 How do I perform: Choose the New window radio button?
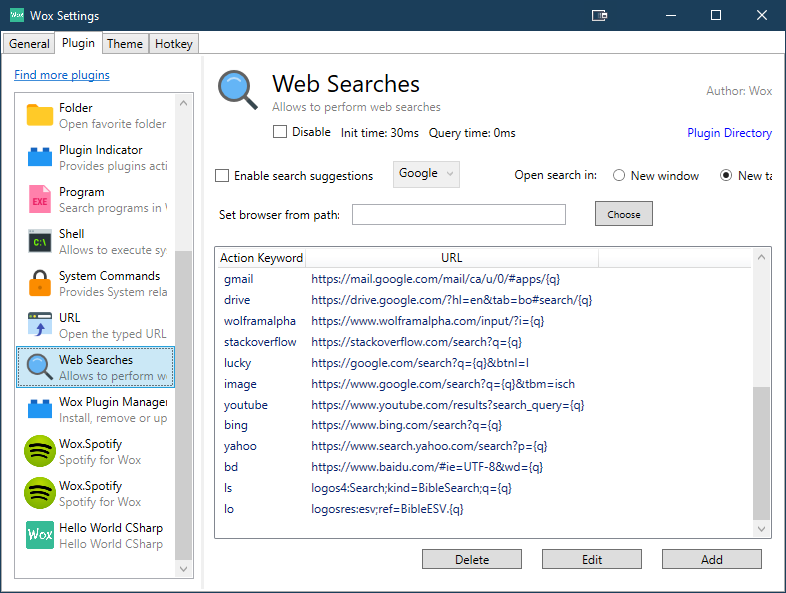[619, 175]
